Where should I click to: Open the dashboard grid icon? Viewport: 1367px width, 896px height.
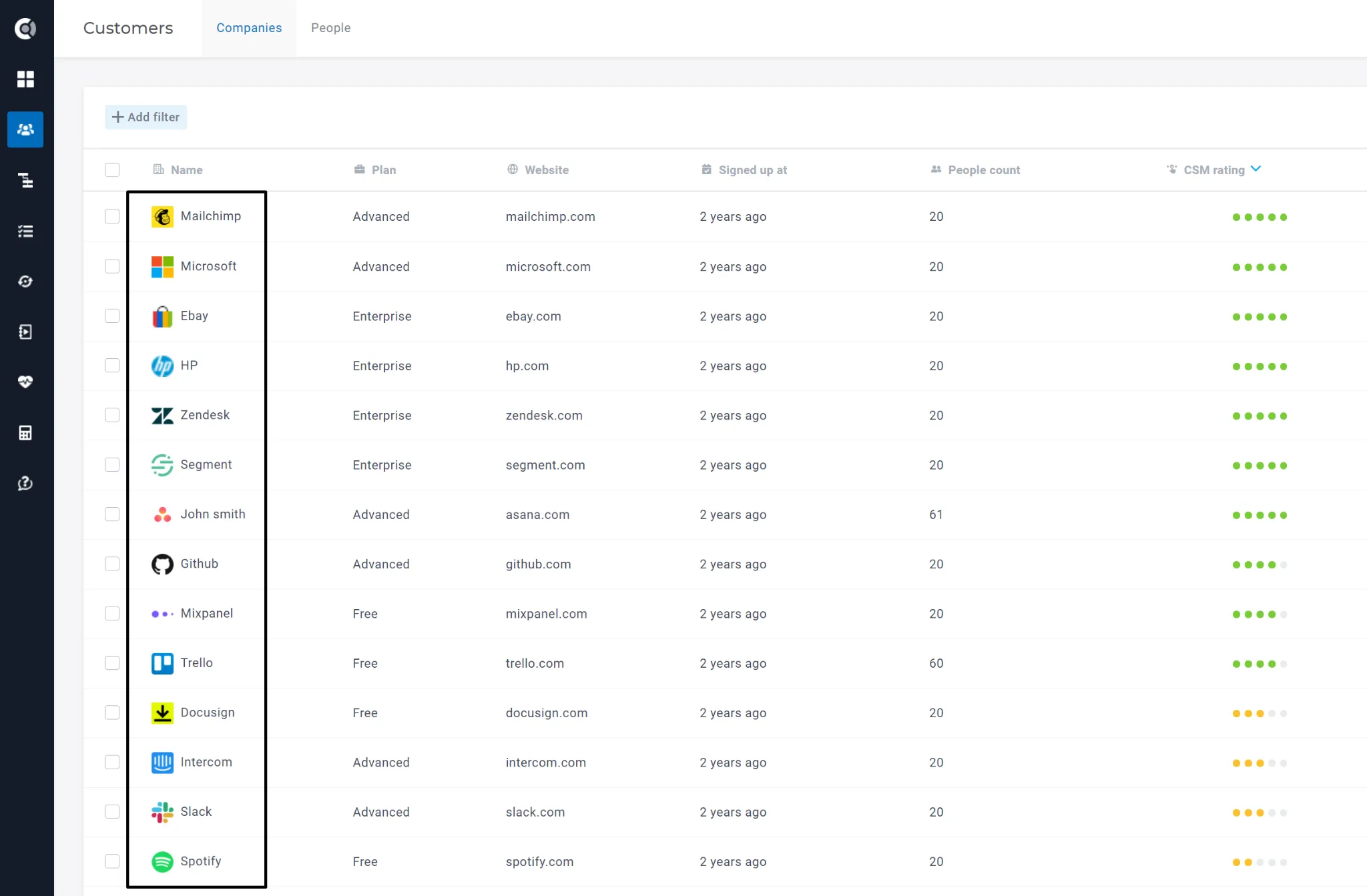(25, 79)
